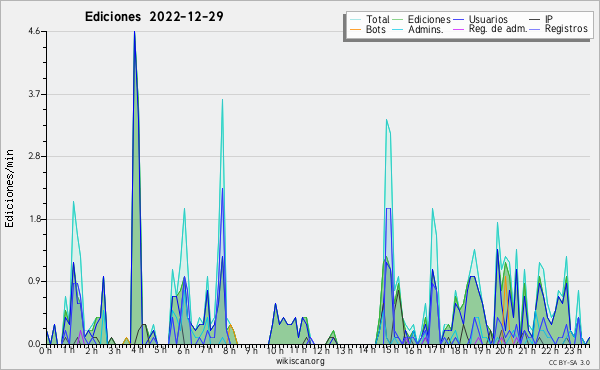Click the 'wikiscan.org' label below the axis
Screen dimensions: 600x370
300,361
